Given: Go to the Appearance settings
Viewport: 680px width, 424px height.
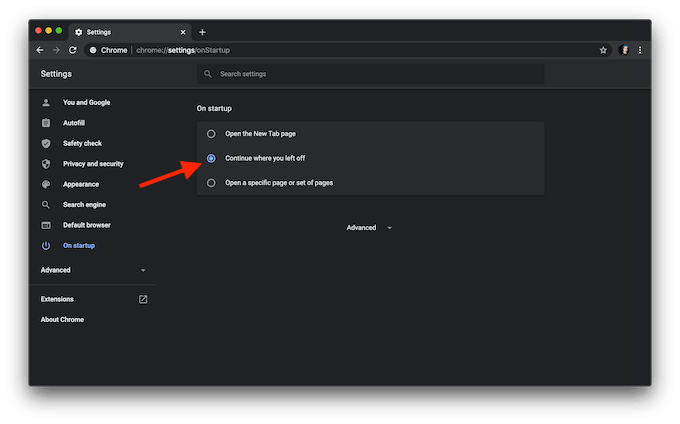Looking at the screenshot, I should pyautogui.click(x=81, y=184).
